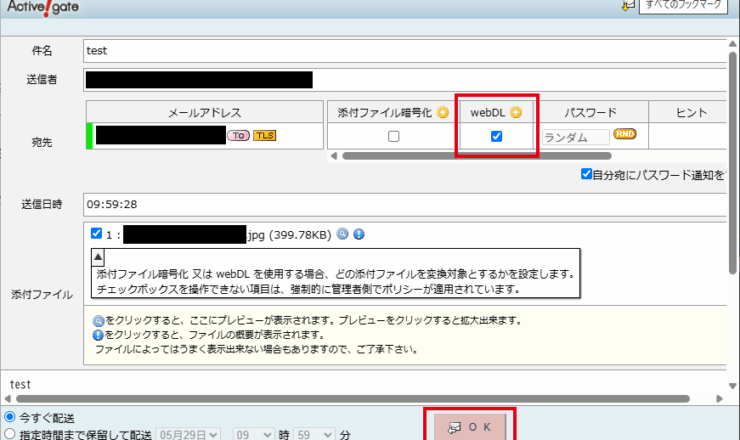Select the 今すぐ配送 radio button
The image size is (740, 440).
pyautogui.click(x=10, y=417)
